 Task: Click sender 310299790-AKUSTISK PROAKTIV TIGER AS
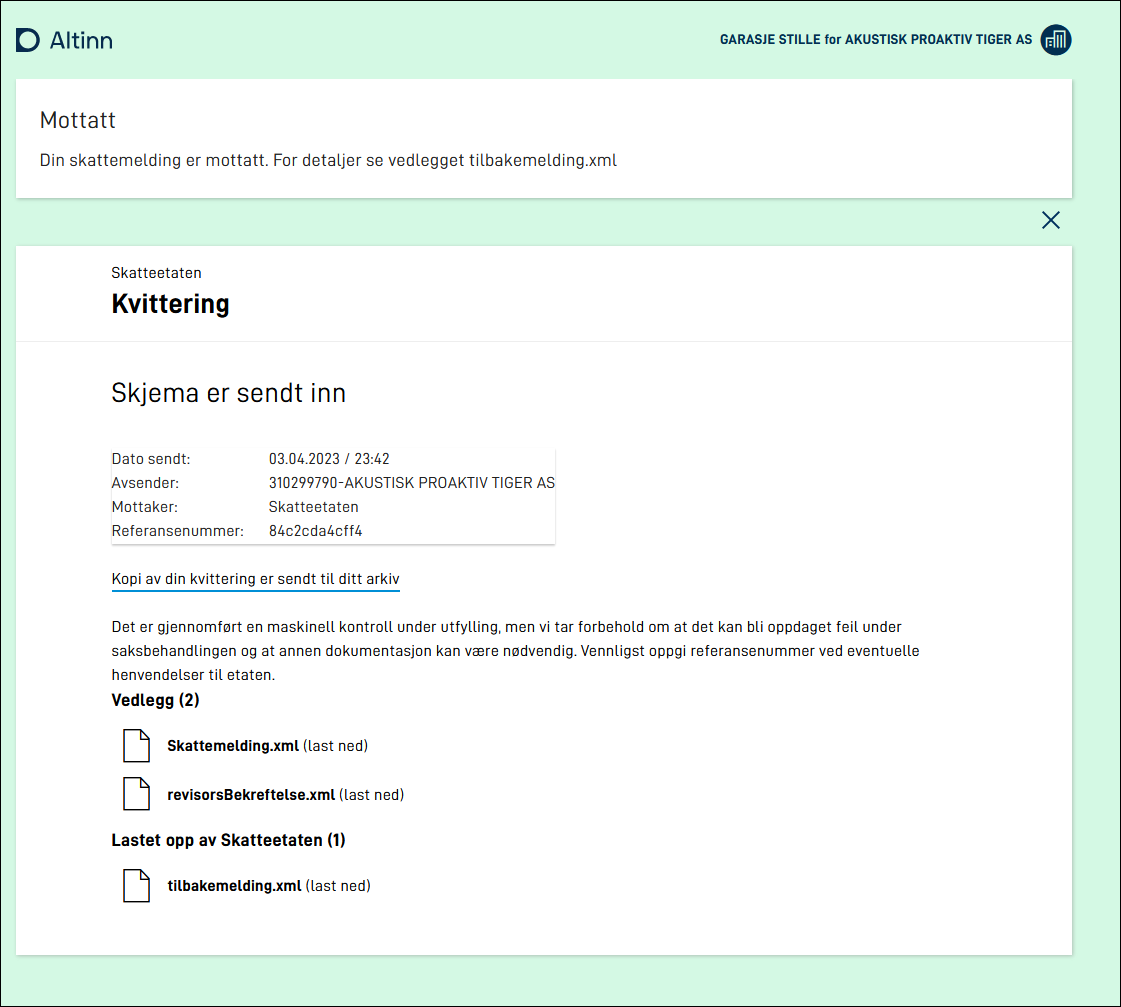pos(412,483)
